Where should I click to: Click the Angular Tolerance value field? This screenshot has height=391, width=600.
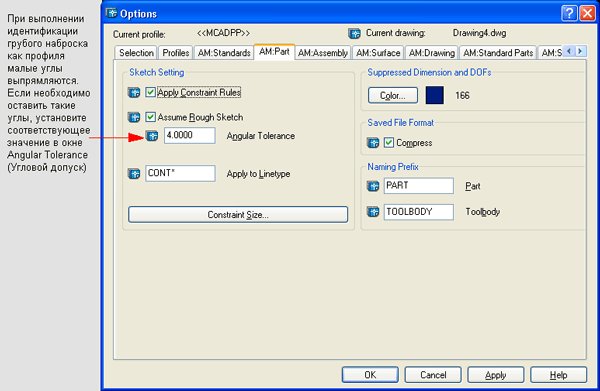190,135
